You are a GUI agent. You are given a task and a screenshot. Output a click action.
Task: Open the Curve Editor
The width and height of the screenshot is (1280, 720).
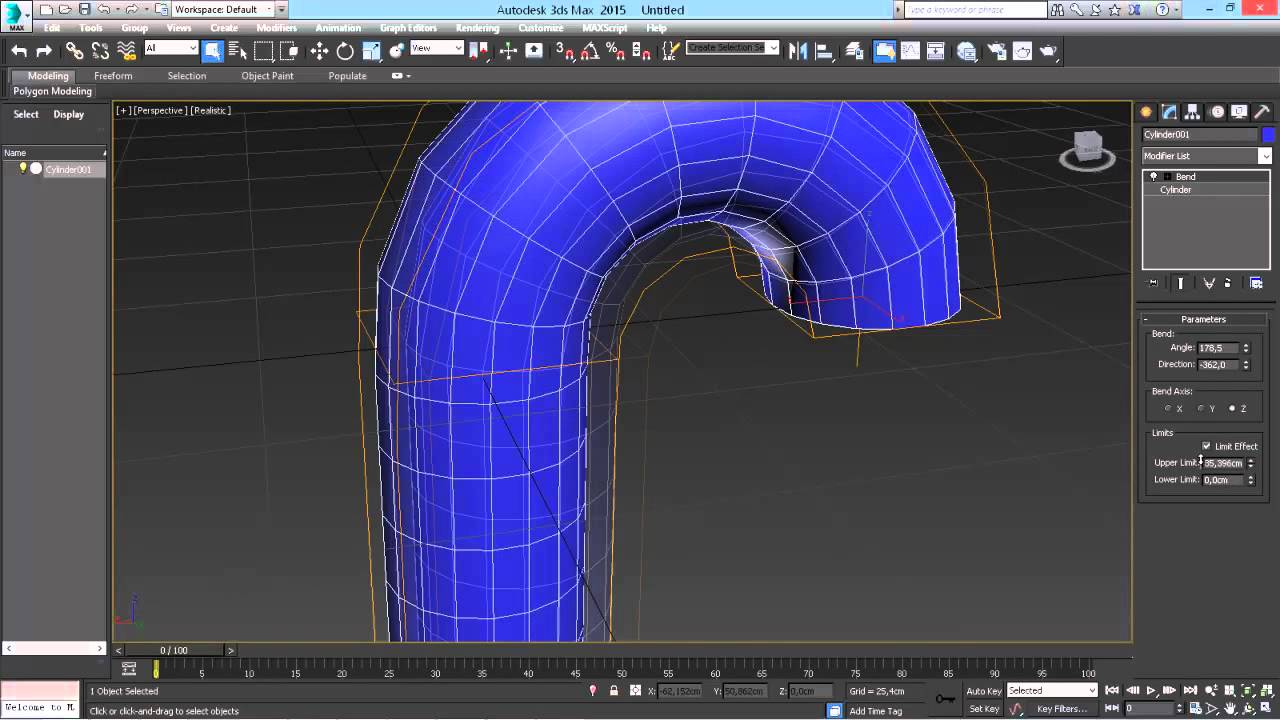click(x=910, y=51)
